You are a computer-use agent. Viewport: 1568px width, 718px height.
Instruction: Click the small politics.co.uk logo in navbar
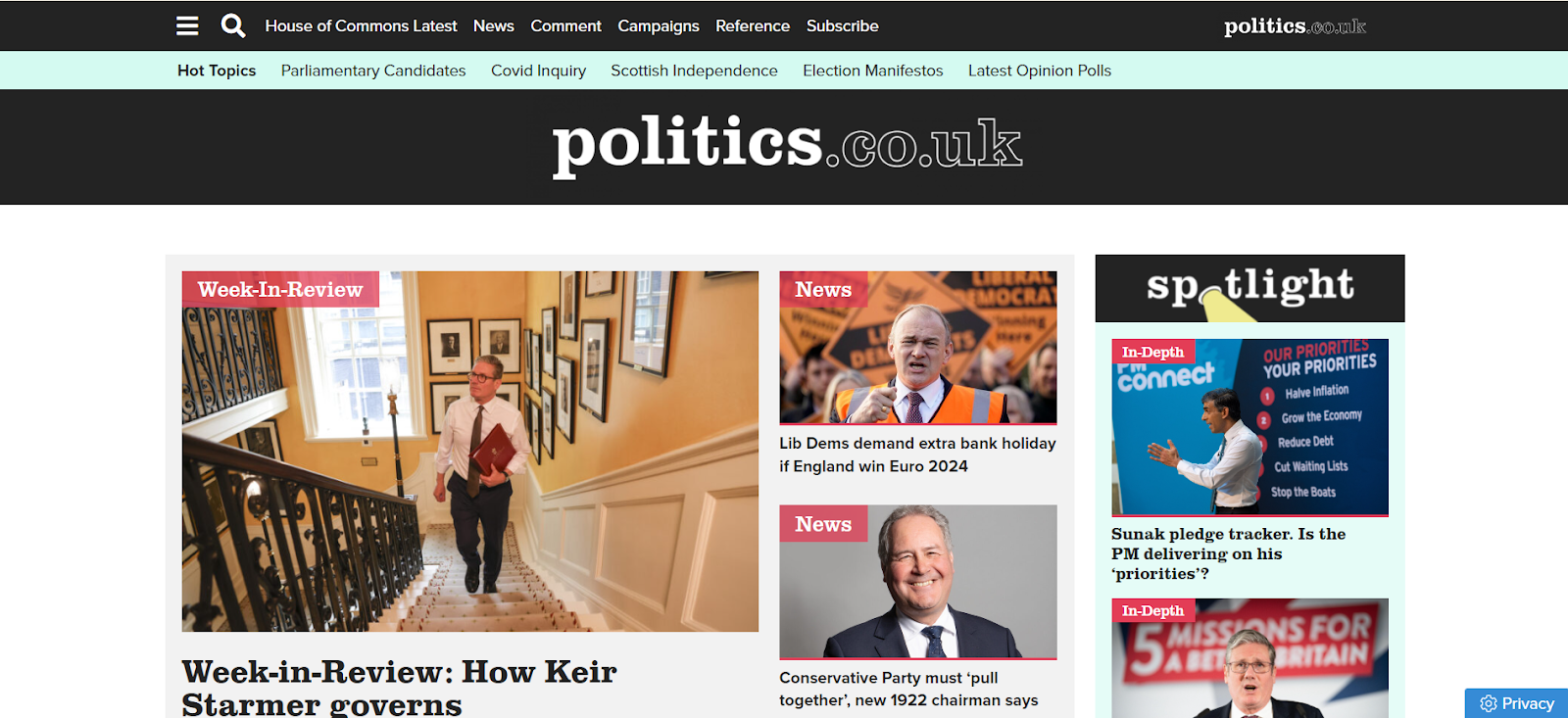coord(1295,26)
